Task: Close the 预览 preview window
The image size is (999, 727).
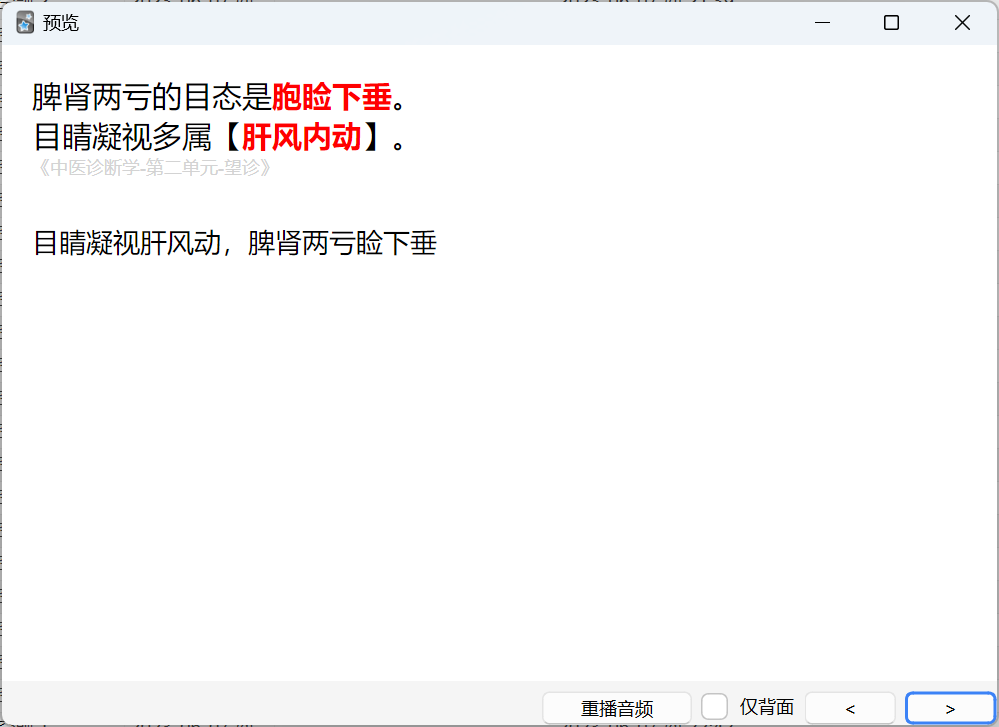Action: pos(962,23)
